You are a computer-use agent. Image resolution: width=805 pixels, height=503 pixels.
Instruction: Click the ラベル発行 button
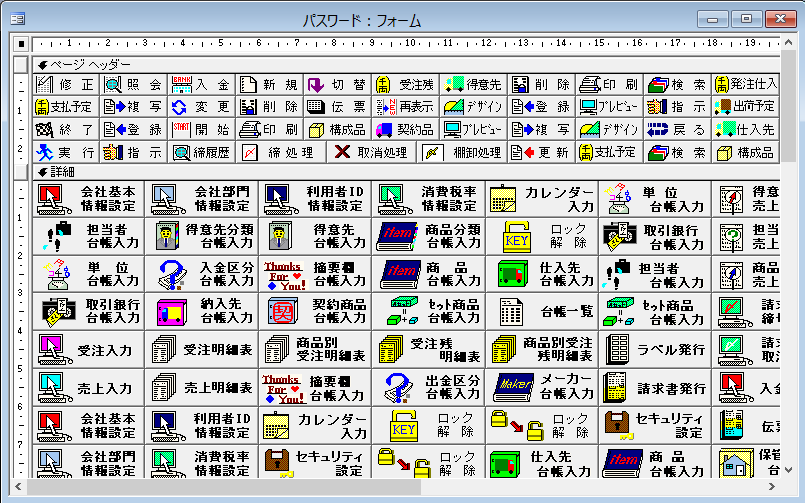(x=656, y=349)
